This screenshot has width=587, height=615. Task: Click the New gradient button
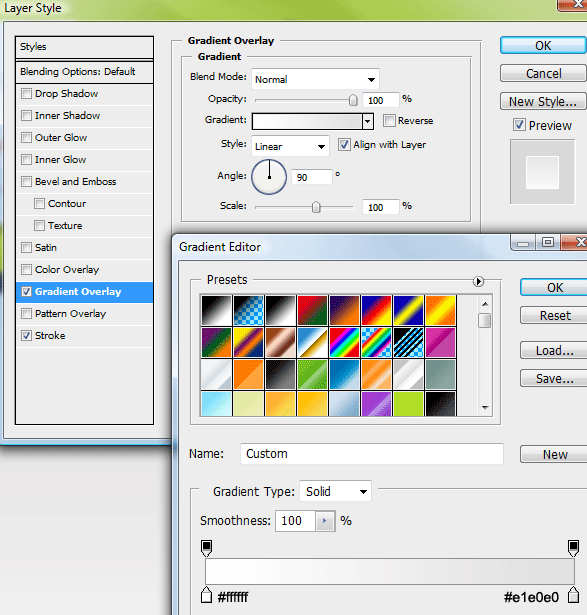coord(555,454)
